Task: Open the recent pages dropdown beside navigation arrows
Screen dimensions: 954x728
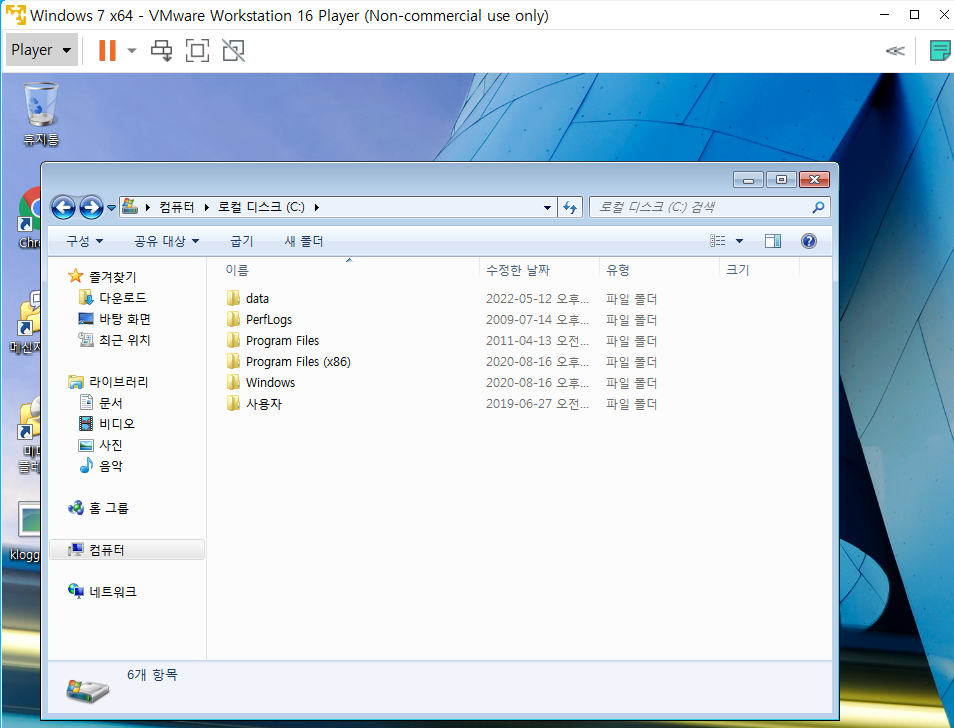Action: pyautogui.click(x=111, y=207)
